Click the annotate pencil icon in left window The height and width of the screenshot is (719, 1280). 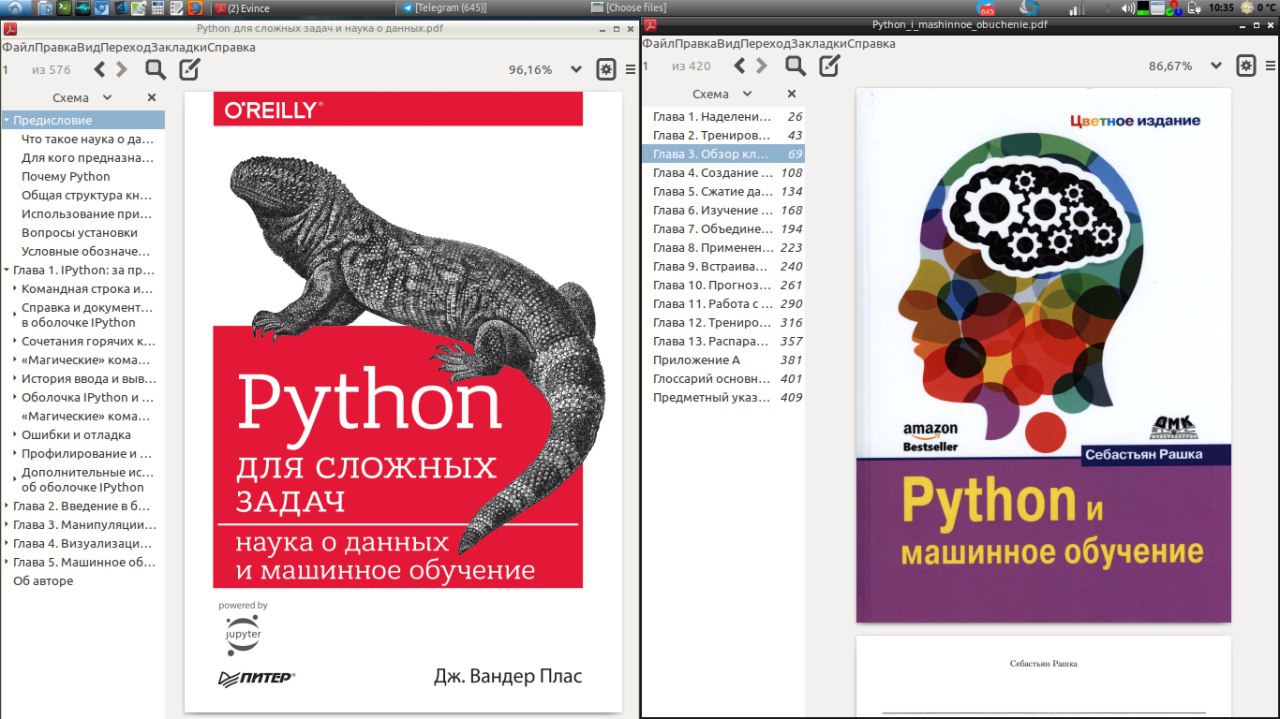(189, 69)
